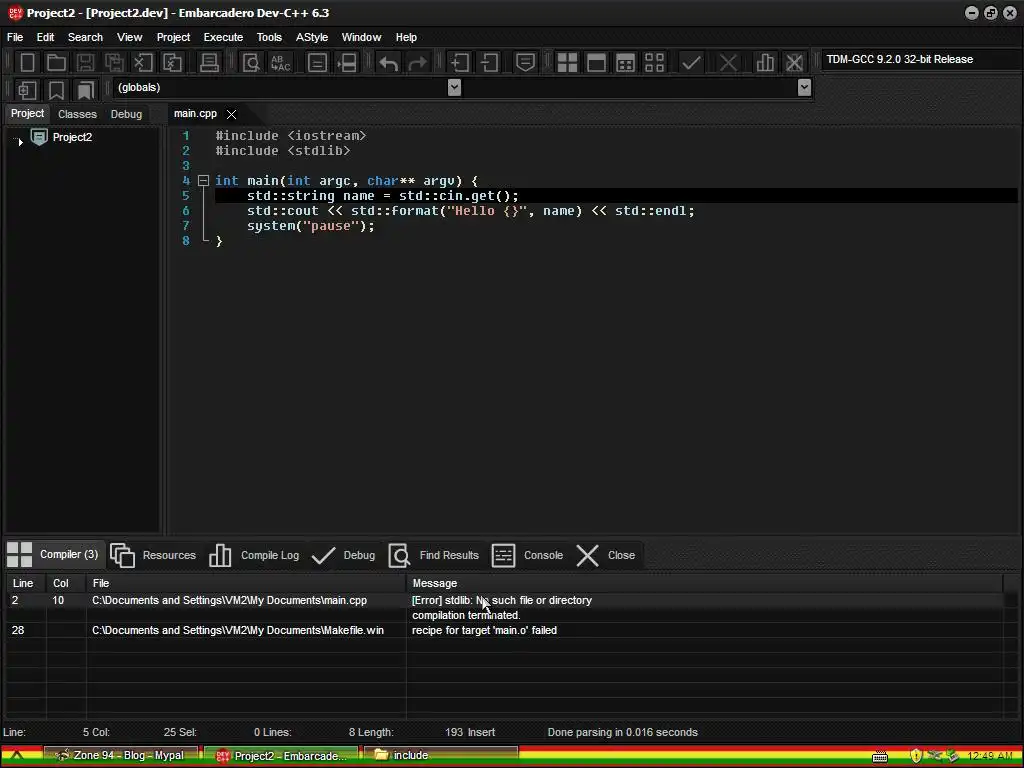Expand the Project2 tree node
This screenshot has width=1024, height=768.
(x=20, y=141)
